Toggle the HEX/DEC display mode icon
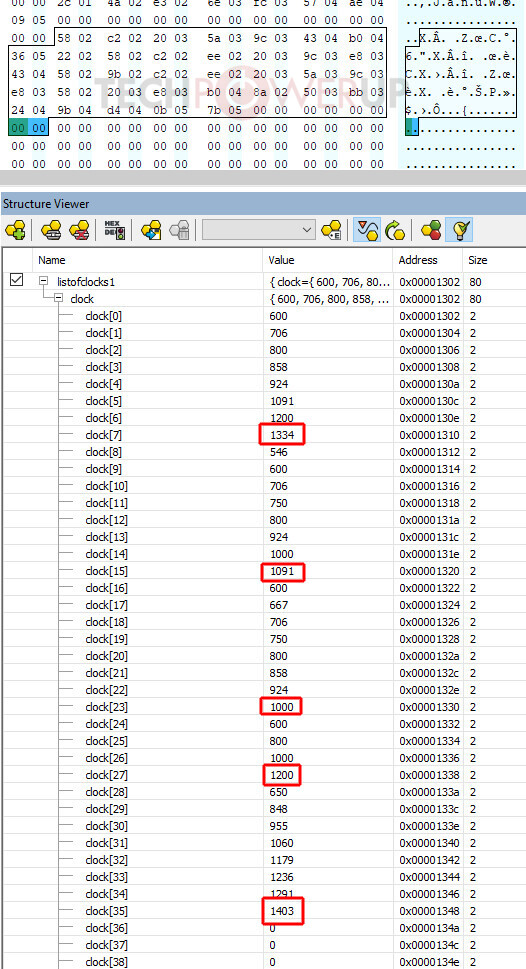The image size is (526, 969). 114,231
